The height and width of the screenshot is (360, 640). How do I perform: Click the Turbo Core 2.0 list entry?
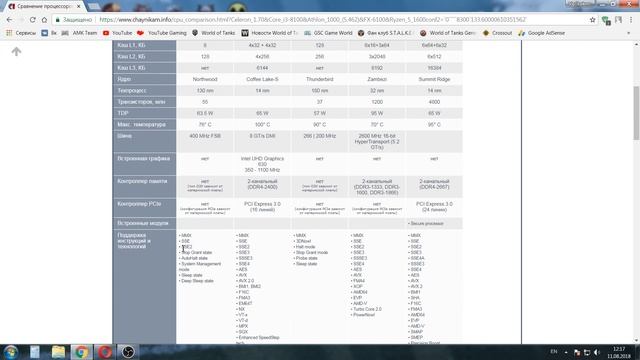point(367,309)
